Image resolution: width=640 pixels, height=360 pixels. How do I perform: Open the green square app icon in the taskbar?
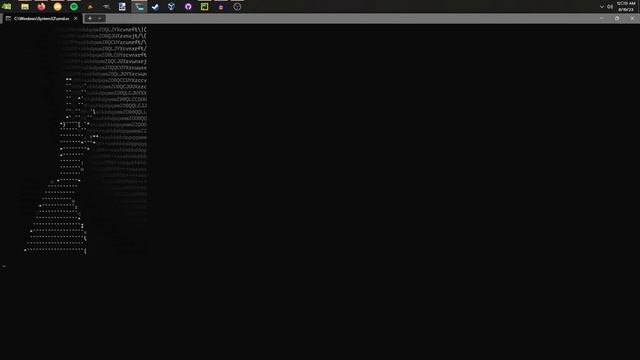pos(204,7)
